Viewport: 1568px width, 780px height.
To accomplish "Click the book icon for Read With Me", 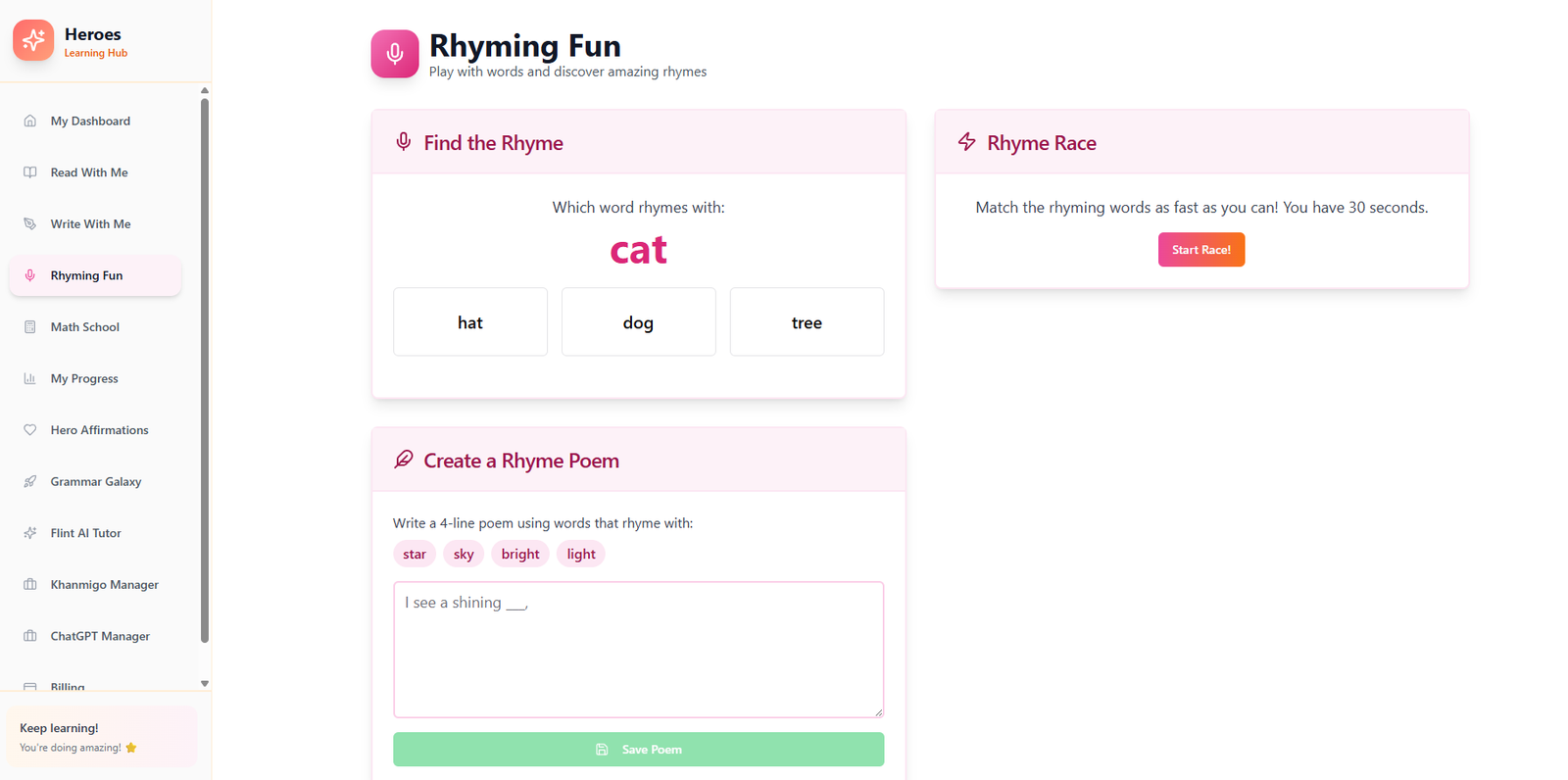I will [x=30, y=172].
